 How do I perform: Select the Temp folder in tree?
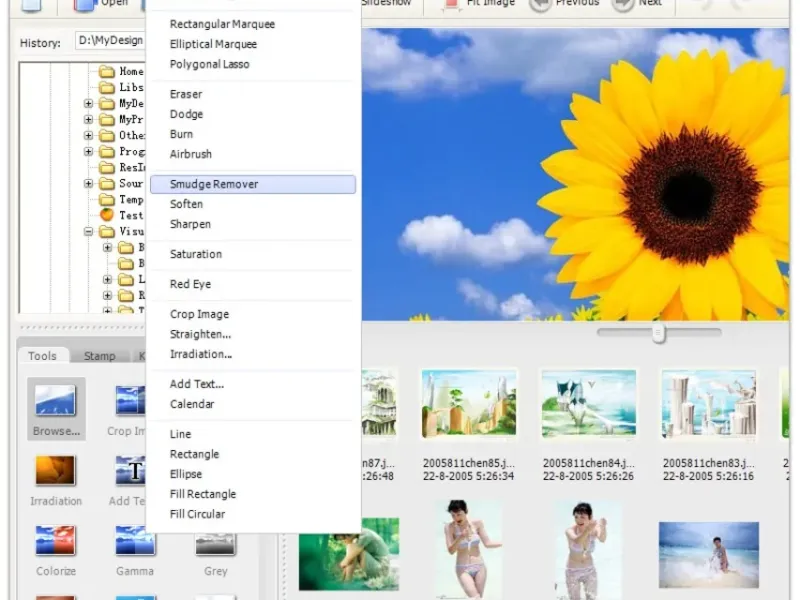121,199
